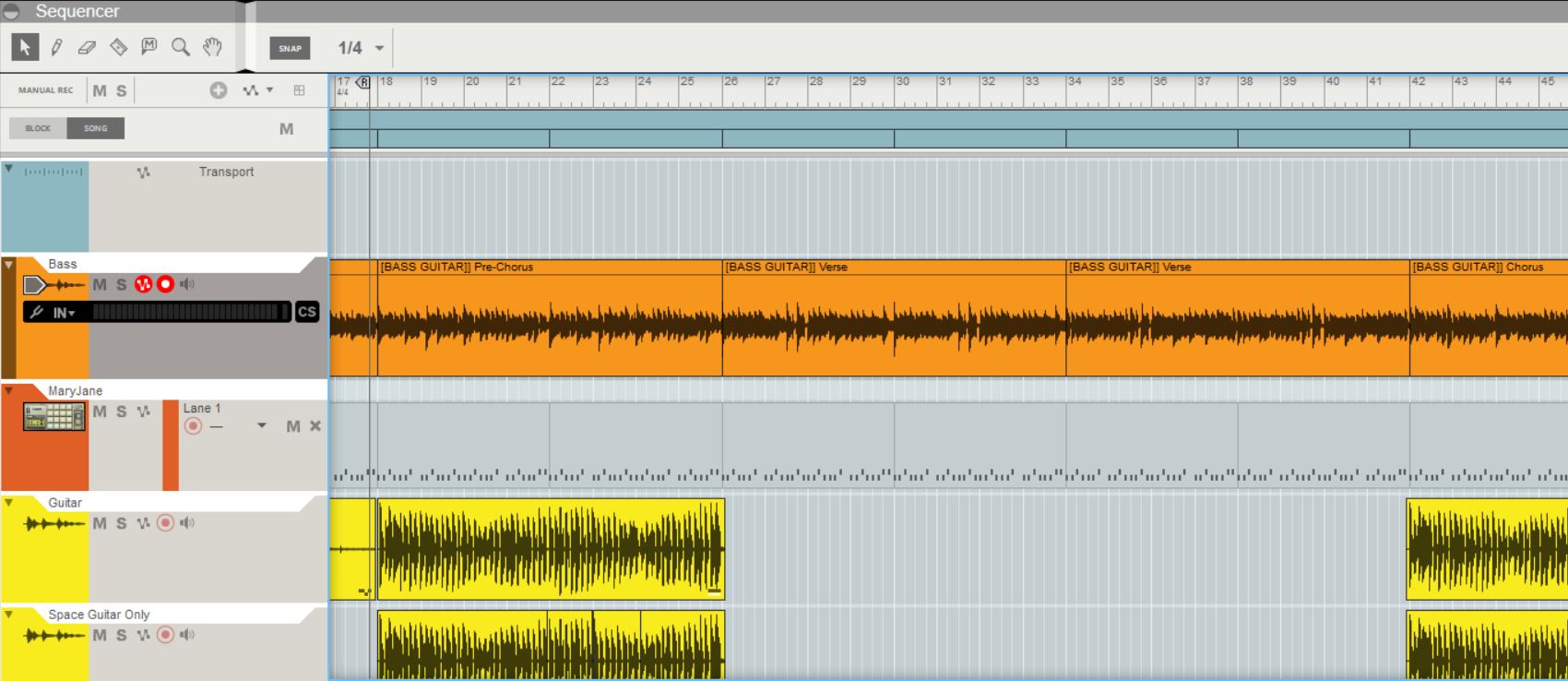Solo the Space Guitar Only track
Image resolution: width=1568 pixels, height=681 pixels.
pyautogui.click(x=122, y=635)
